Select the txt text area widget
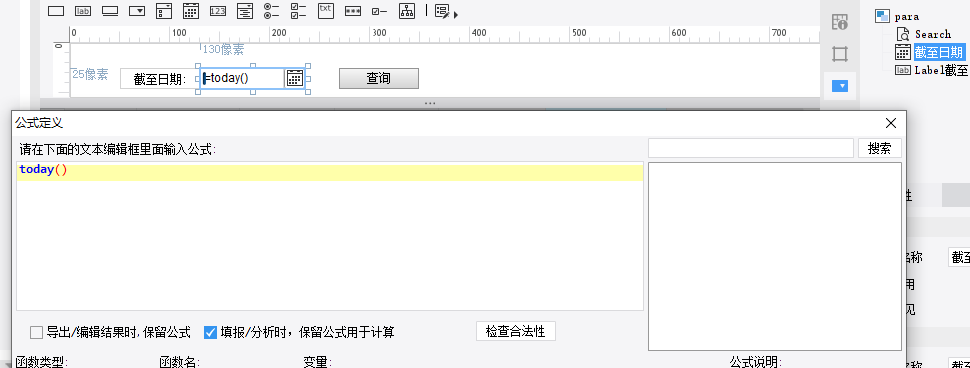This screenshot has width=970, height=368. pos(325,11)
